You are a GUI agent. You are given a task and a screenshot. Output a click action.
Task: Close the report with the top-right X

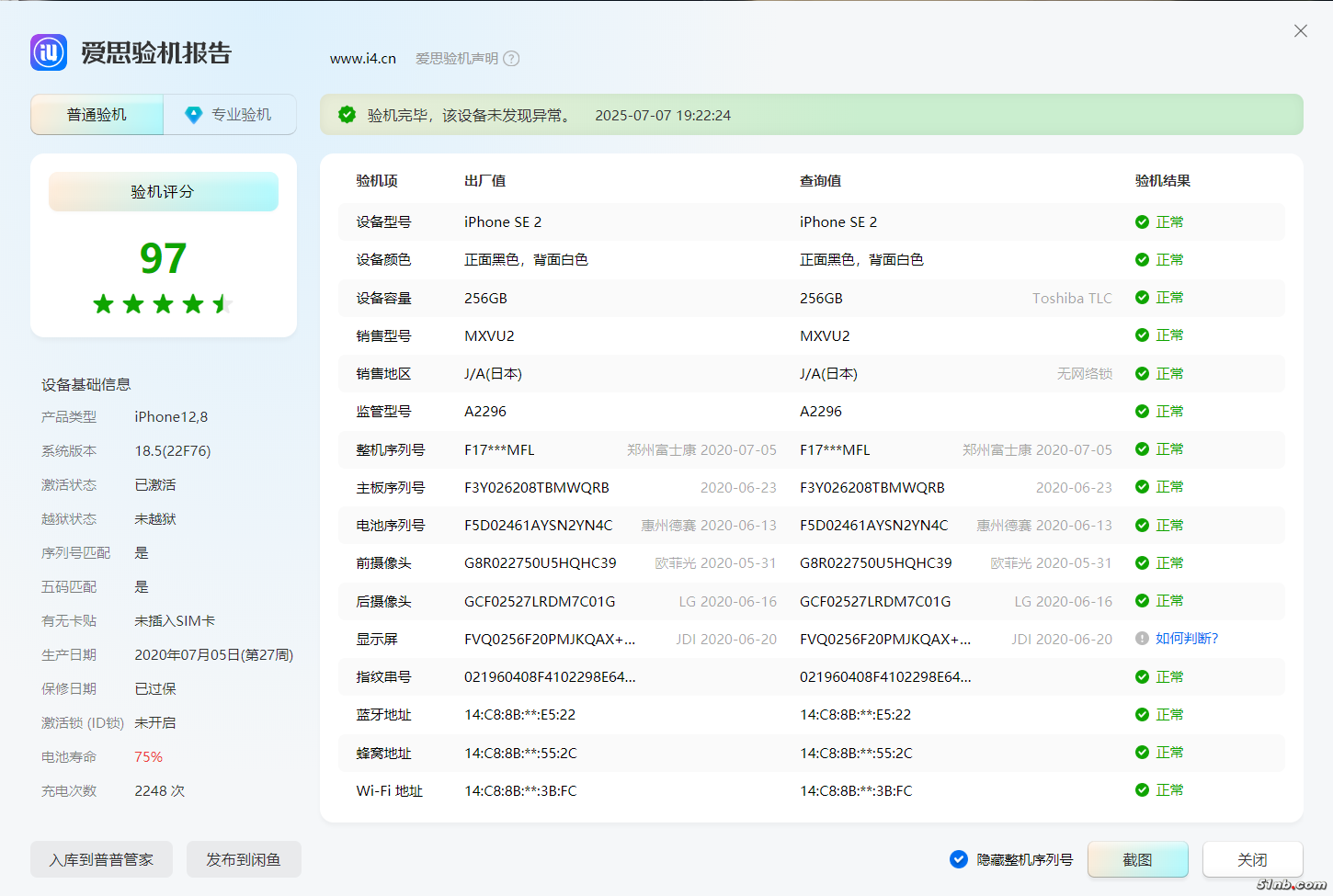coord(1301,31)
